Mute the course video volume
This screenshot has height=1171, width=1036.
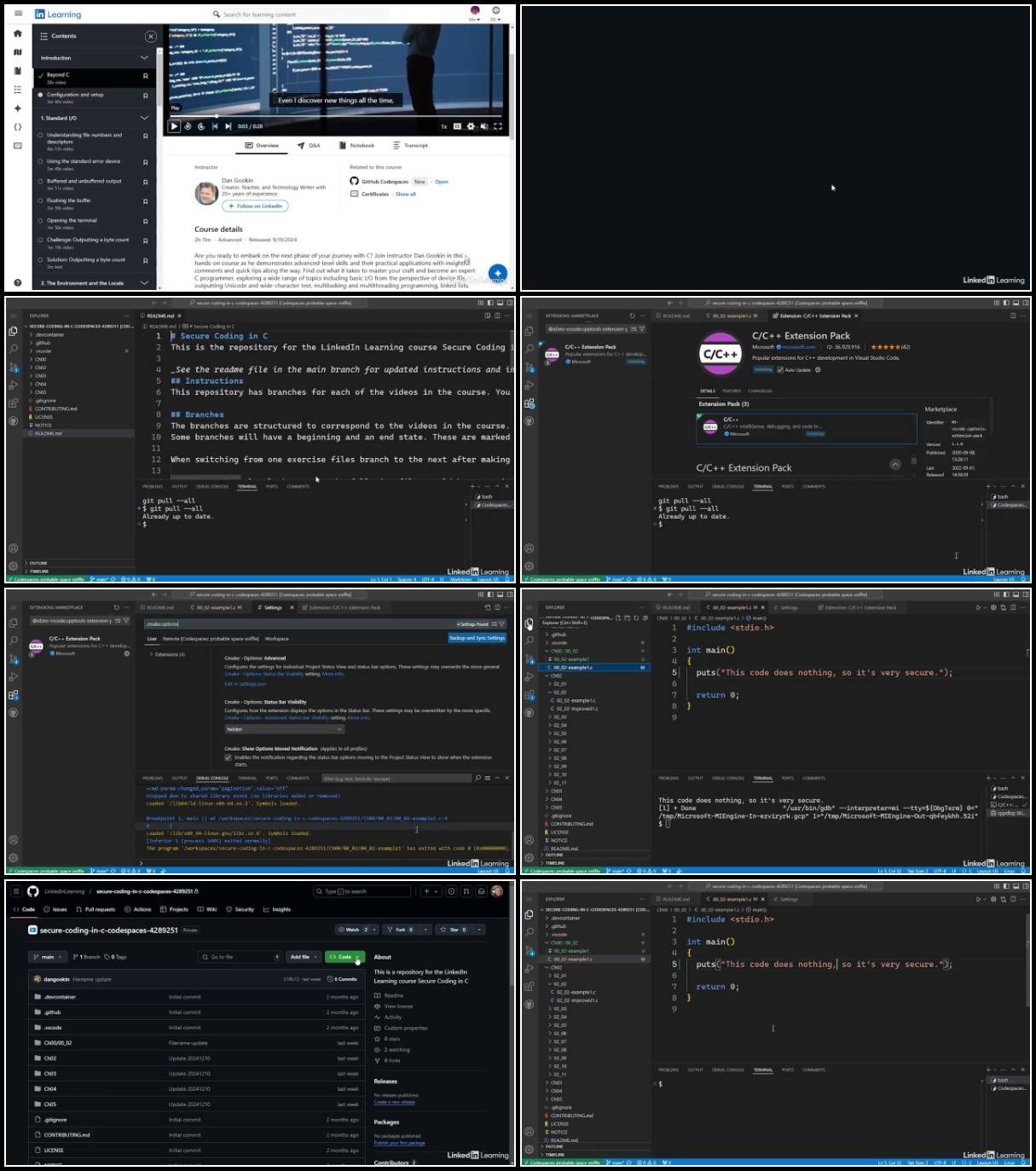click(484, 126)
